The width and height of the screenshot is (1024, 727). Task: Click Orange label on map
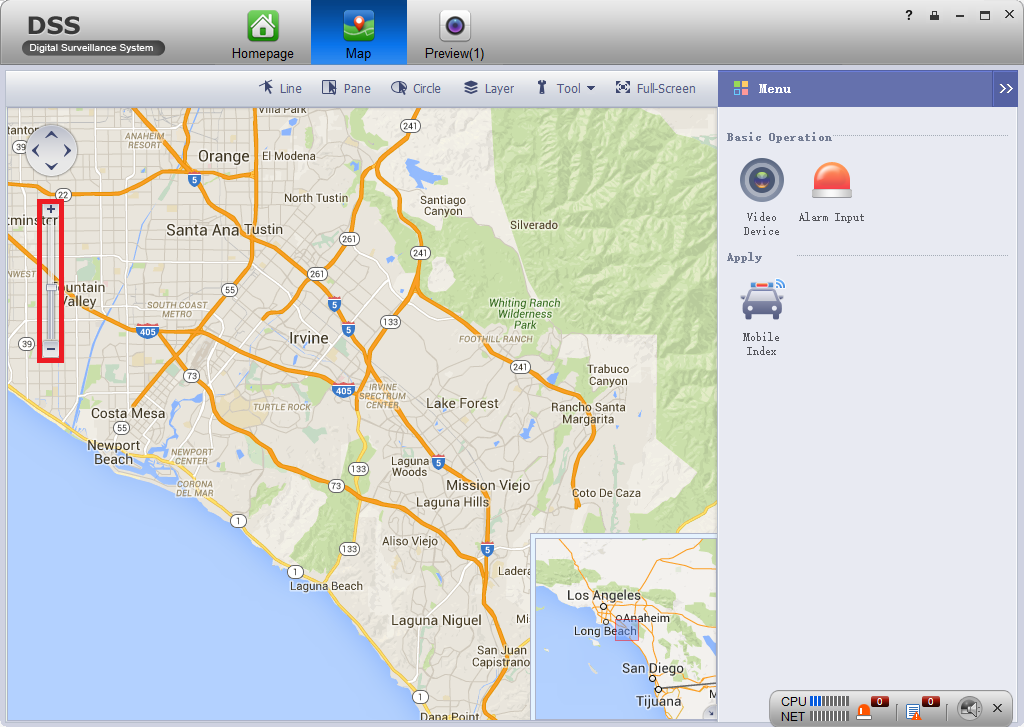[x=223, y=156]
